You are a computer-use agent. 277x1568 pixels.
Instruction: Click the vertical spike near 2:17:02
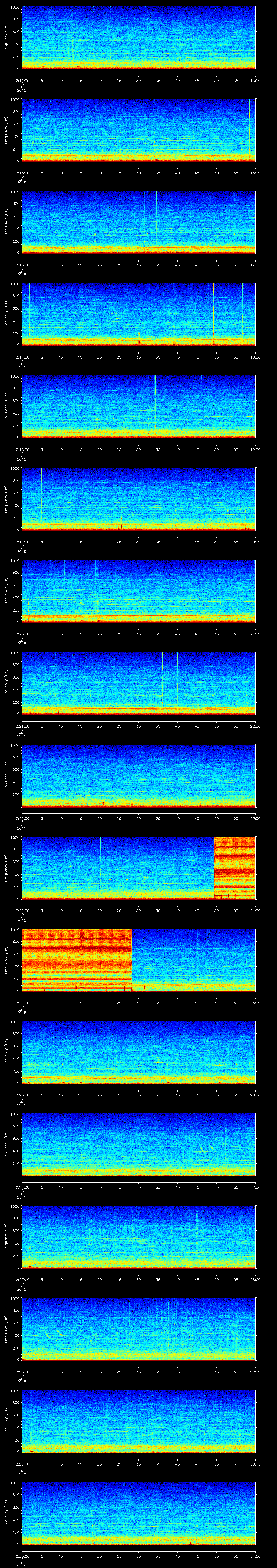point(29,311)
